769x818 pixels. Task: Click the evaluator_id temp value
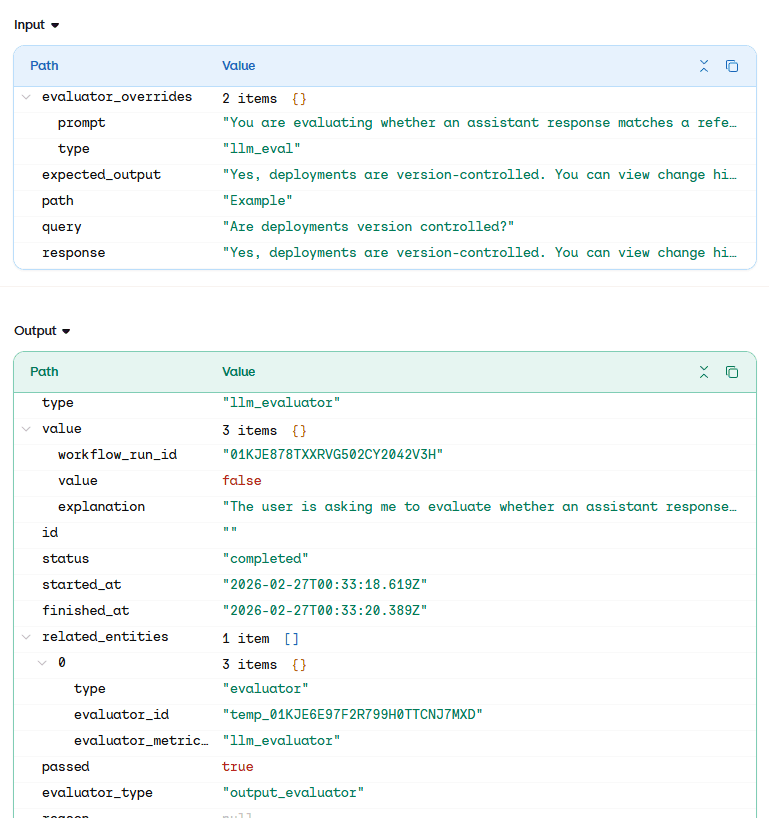pos(352,715)
